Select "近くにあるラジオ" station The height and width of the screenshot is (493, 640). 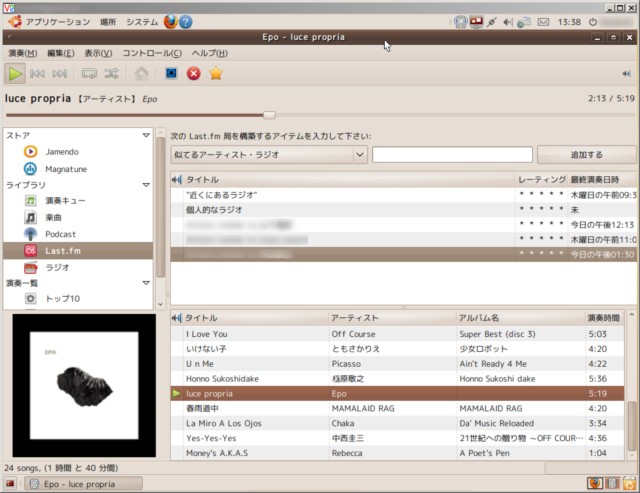403,195
